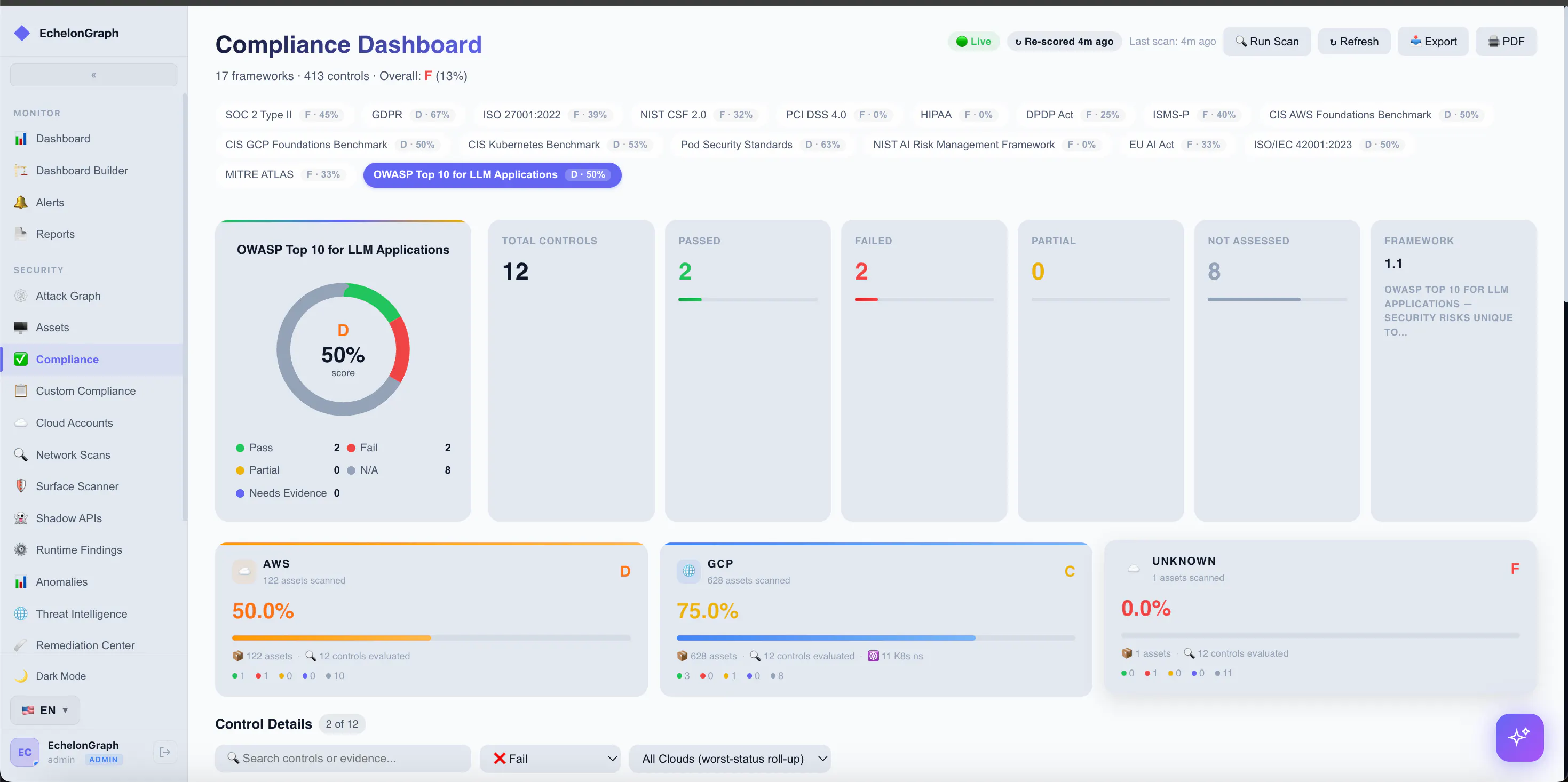Open the All Clouds roll-up dropdown
The width and height of the screenshot is (1568, 782).
[x=730, y=759]
